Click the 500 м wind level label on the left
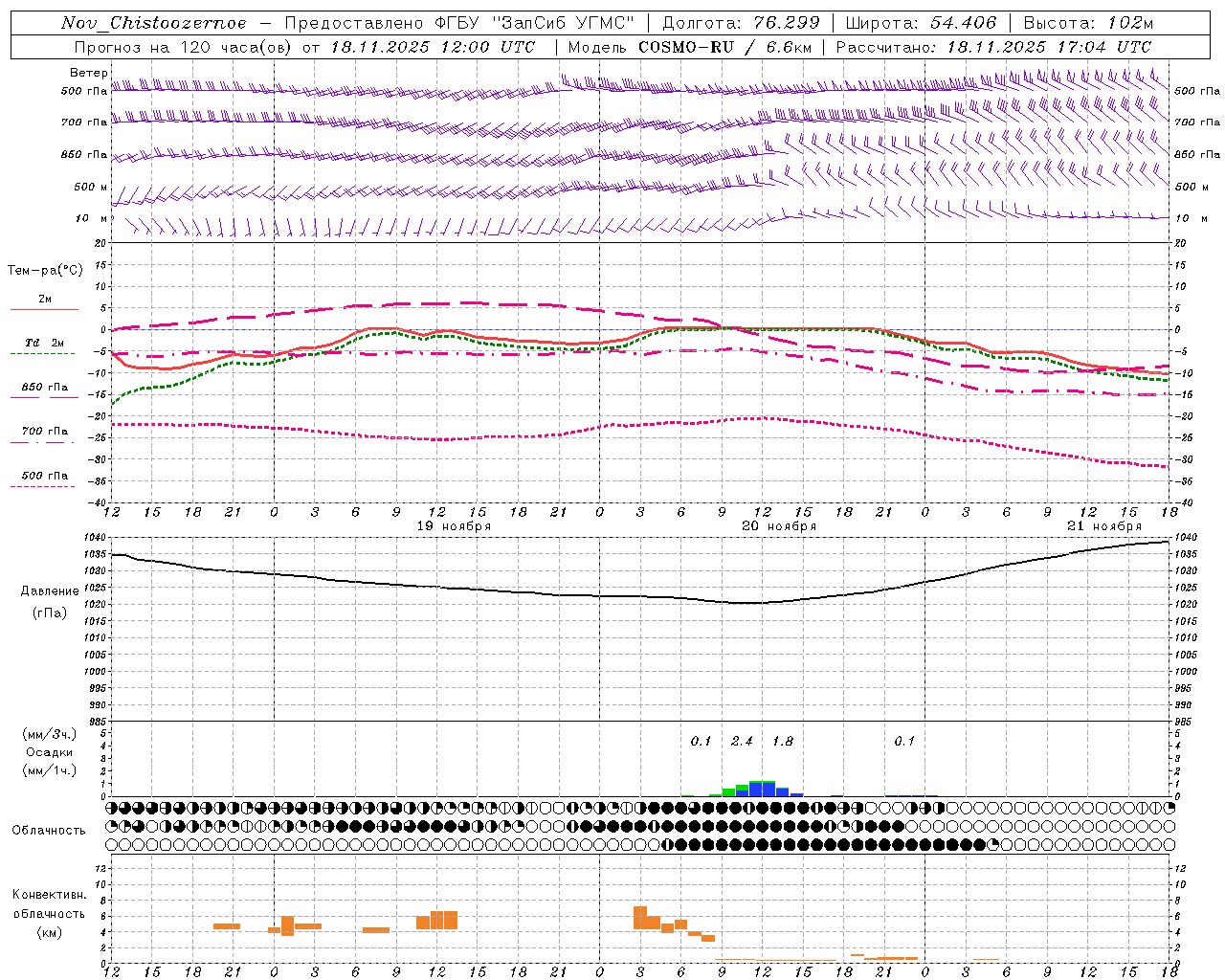1225x980 pixels. pyautogui.click(x=91, y=187)
